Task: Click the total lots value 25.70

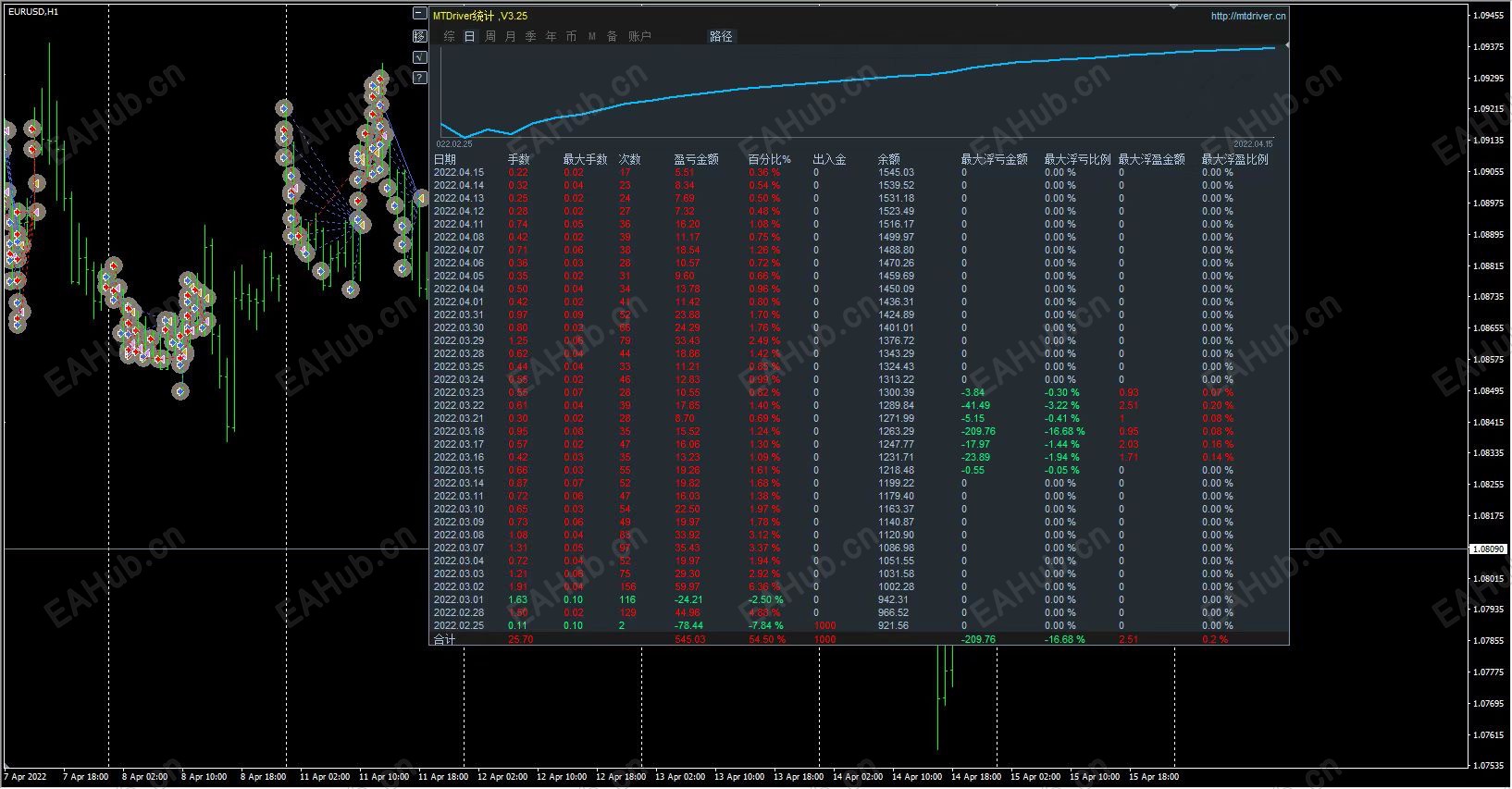Action: coord(521,639)
